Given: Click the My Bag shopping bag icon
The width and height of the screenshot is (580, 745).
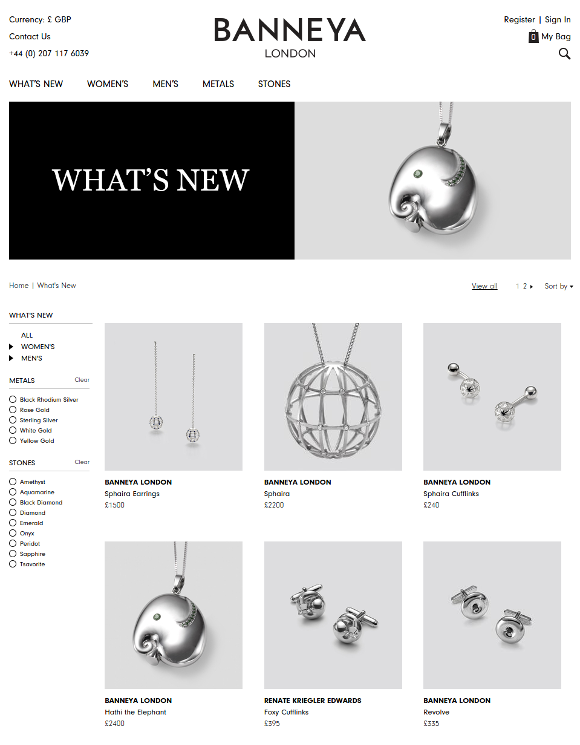Looking at the screenshot, I should coord(533,36).
